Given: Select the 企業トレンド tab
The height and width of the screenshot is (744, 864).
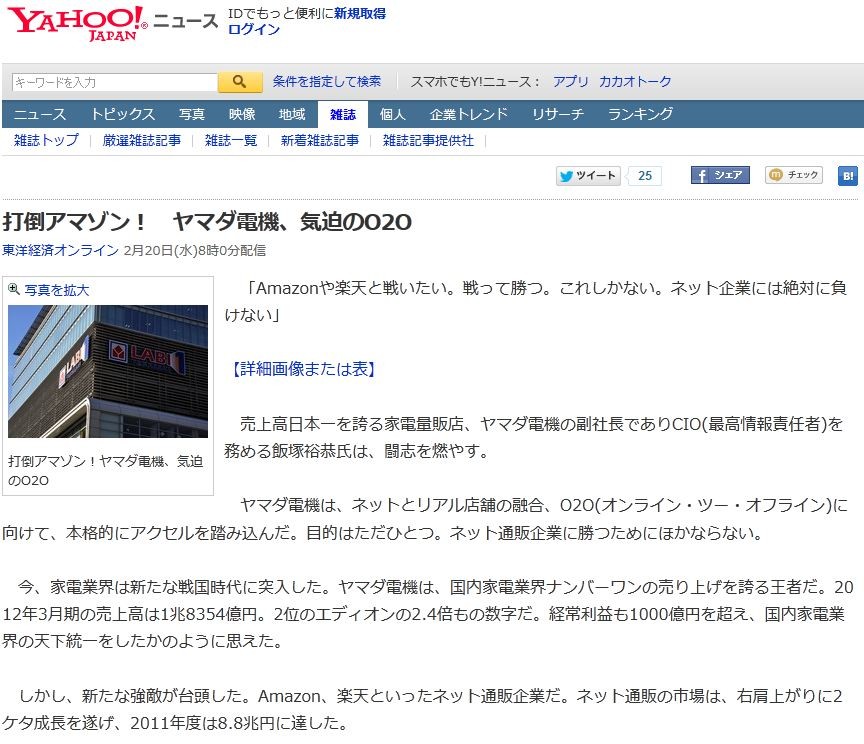Looking at the screenshot, I should tap(468, 114).
